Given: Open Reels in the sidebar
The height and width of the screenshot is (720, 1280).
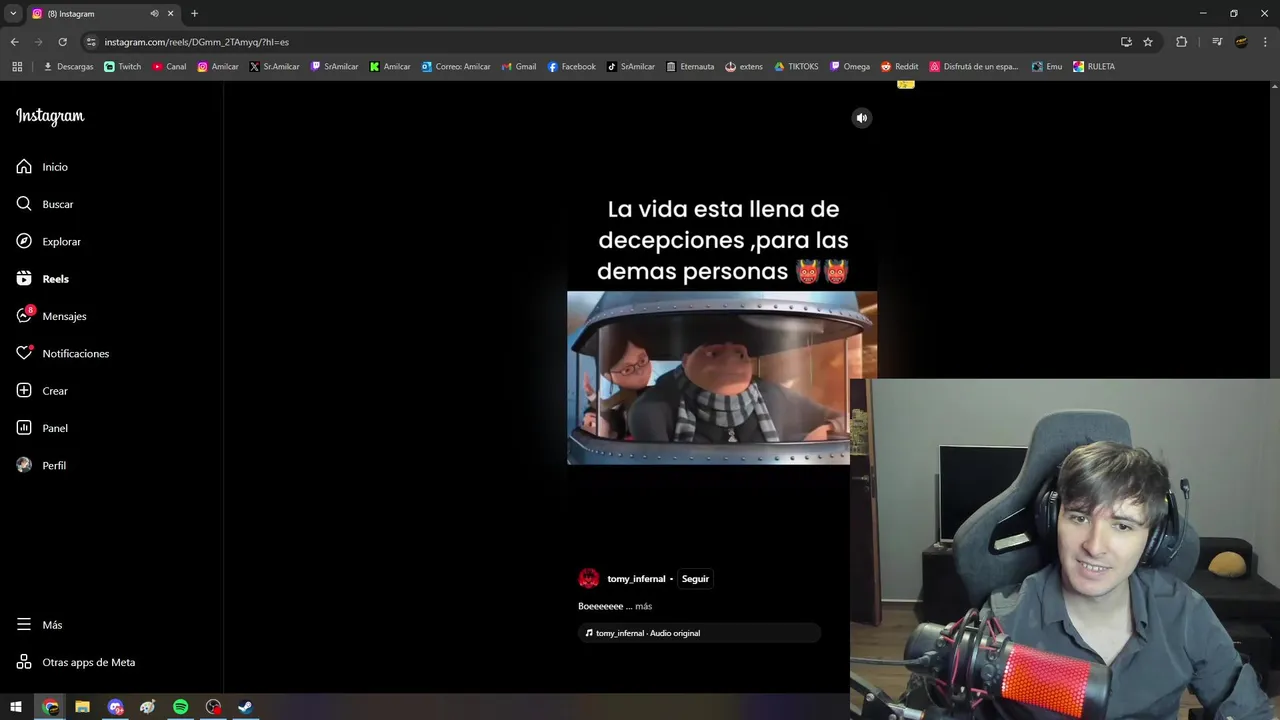Looking at the screenshot, I should pyautogui.click(x=42, y=279).
